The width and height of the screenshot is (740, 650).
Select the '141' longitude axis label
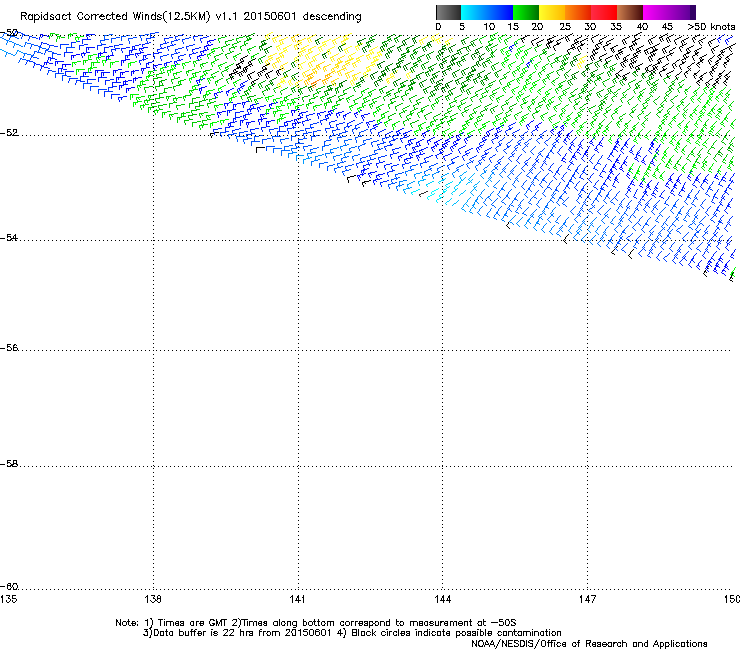click(x=297, y=599)
